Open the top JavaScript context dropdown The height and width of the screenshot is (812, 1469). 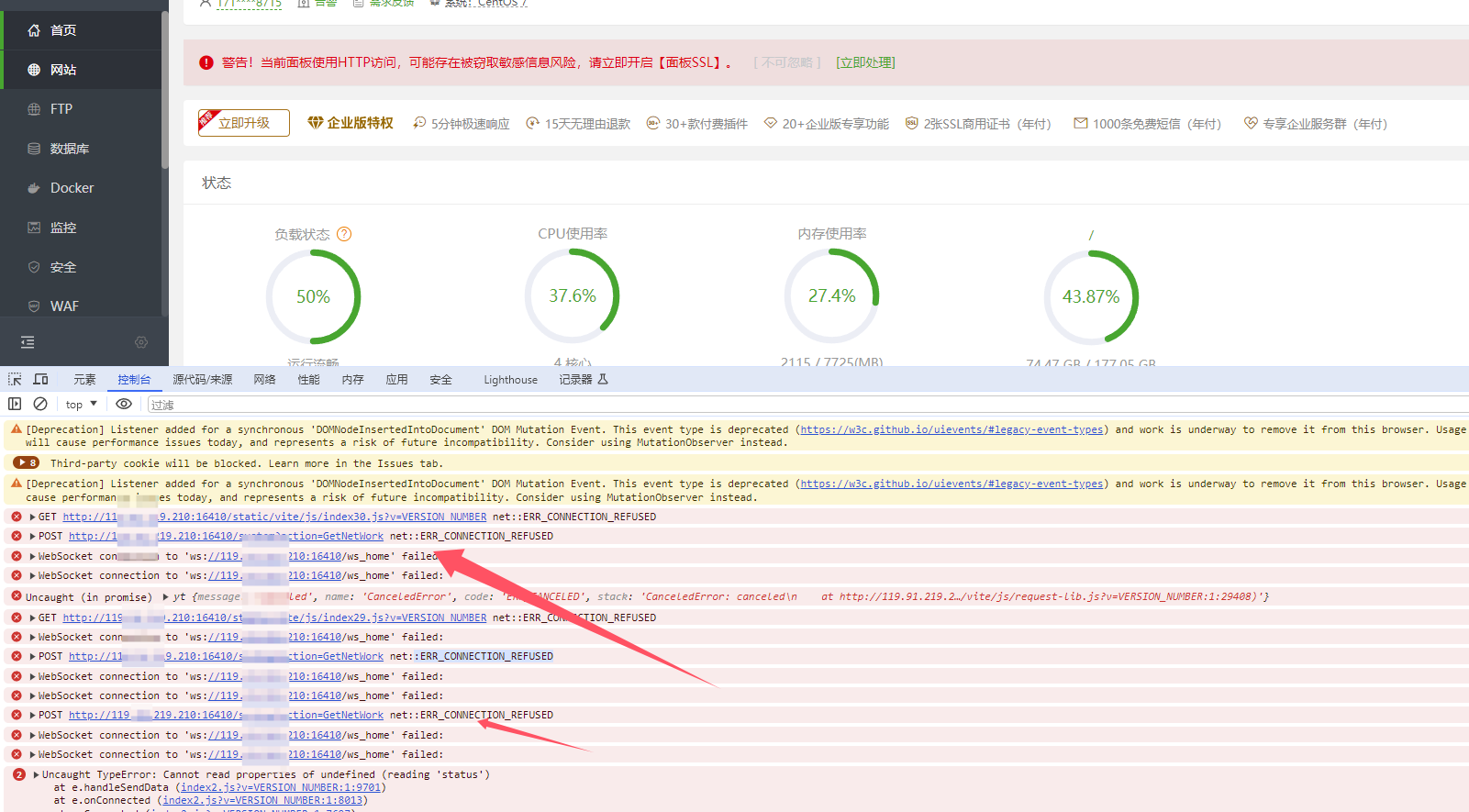81,404
